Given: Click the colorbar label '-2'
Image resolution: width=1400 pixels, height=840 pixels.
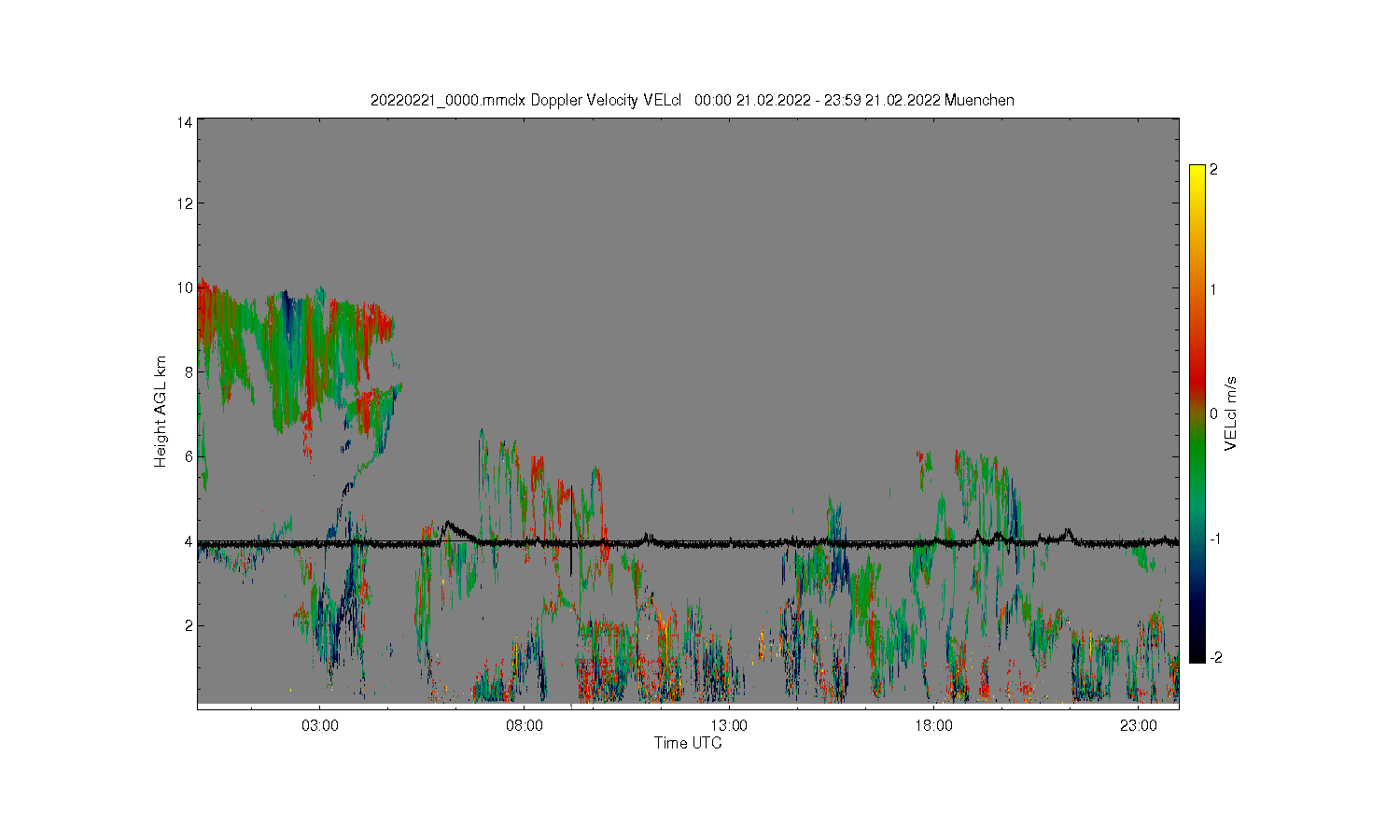Looking at the screenshot, I should pyautogui.click(x=1215, y=658).
